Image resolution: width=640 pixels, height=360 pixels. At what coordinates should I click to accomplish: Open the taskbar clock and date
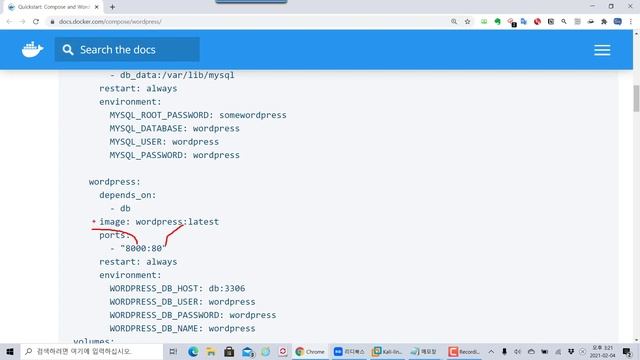(x=602, y=351)
